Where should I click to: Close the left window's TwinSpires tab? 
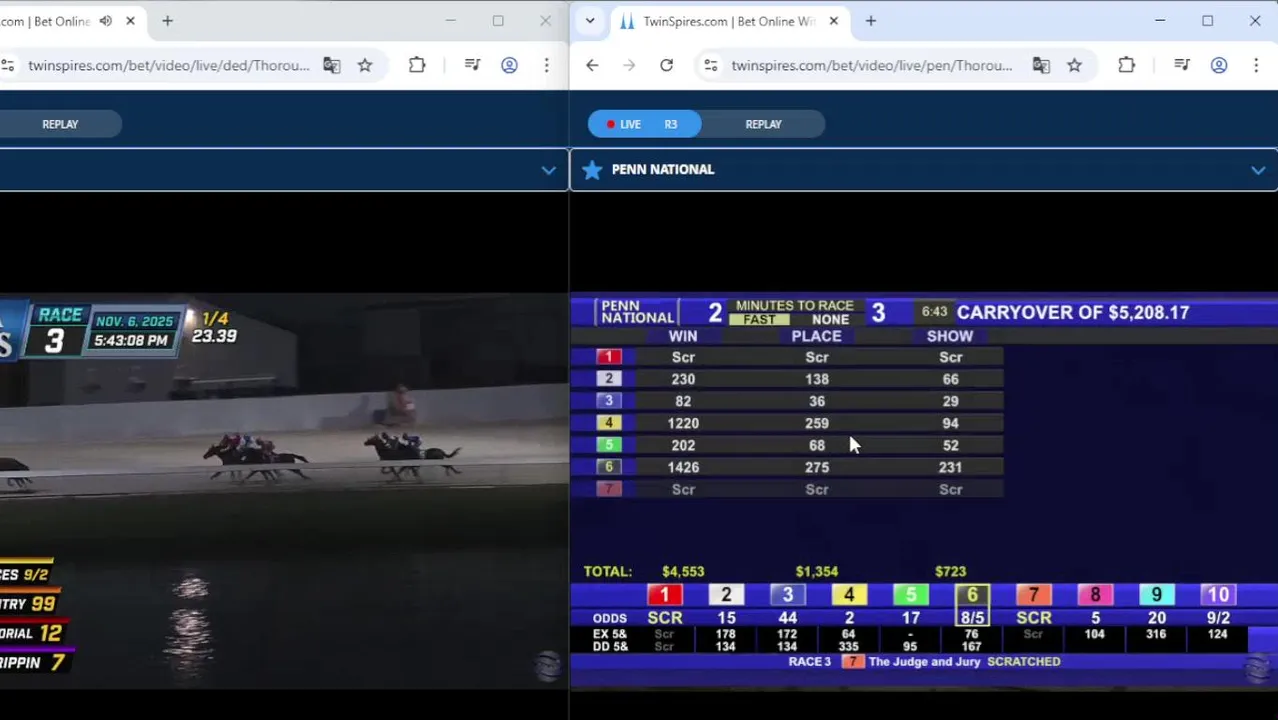point(130,21)
